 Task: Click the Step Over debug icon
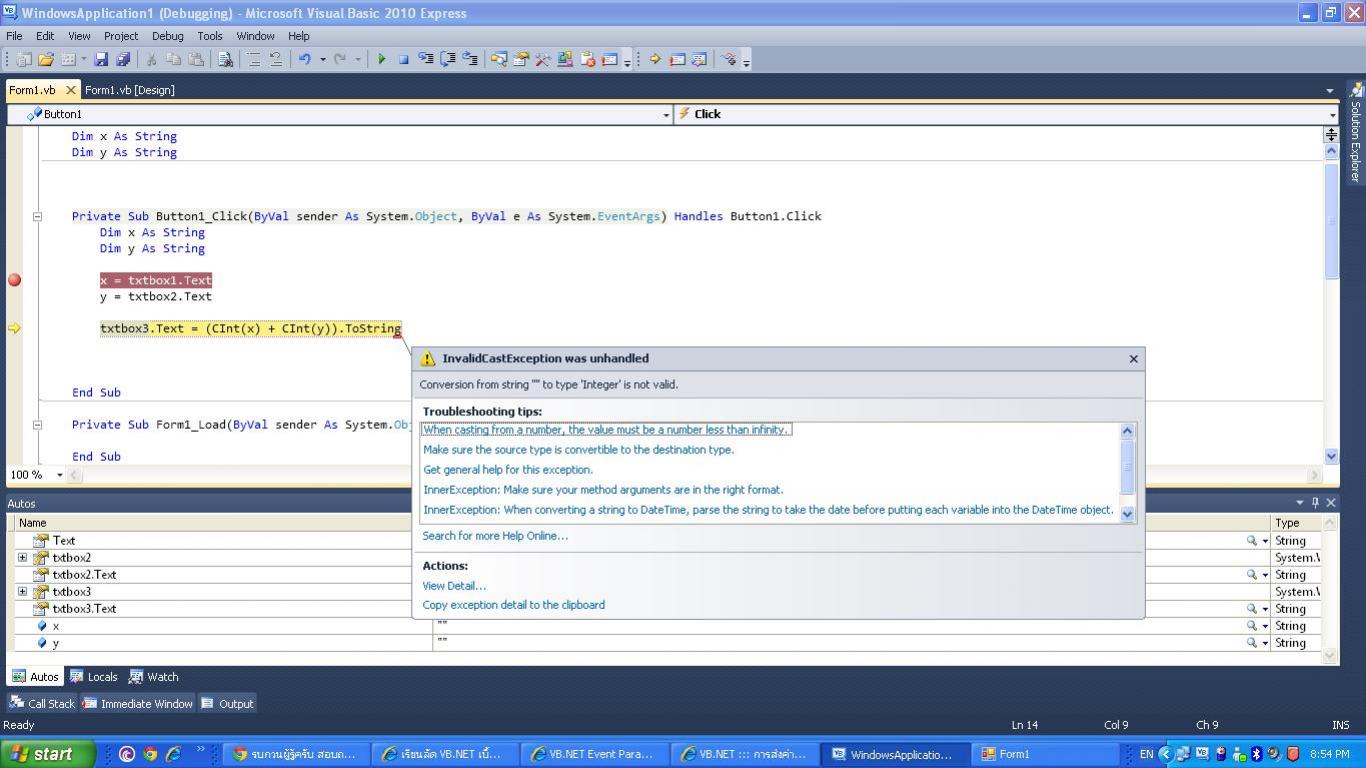tap(448, 59)
